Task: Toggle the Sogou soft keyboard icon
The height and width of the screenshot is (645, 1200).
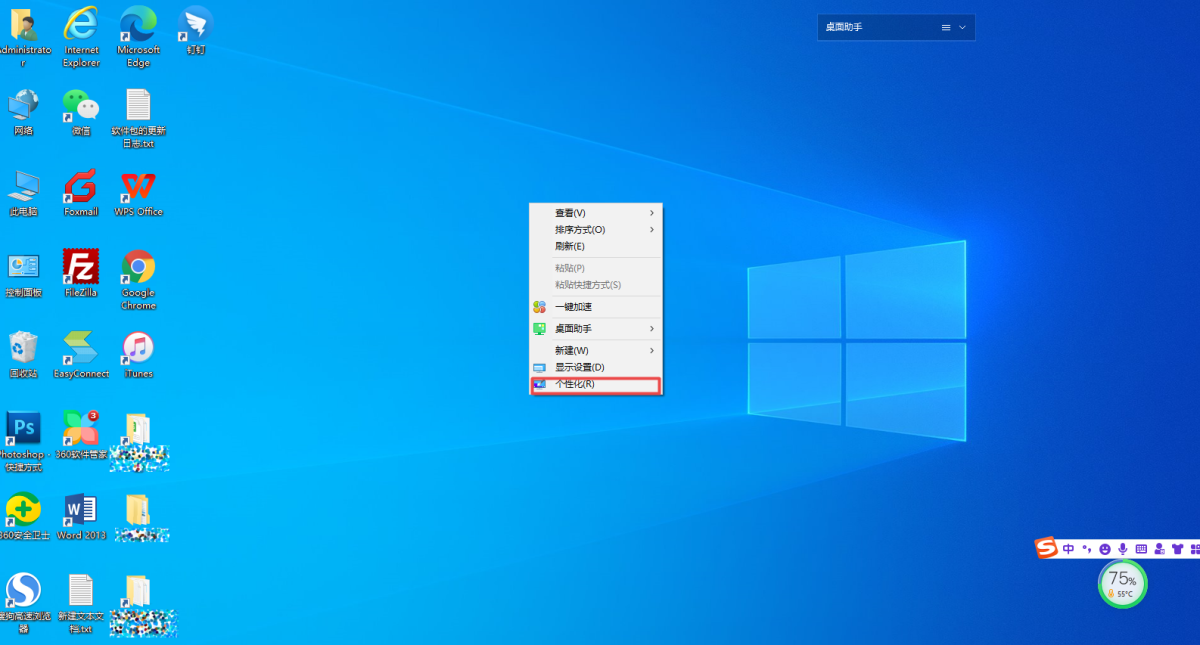Action: coord(1141,549)
